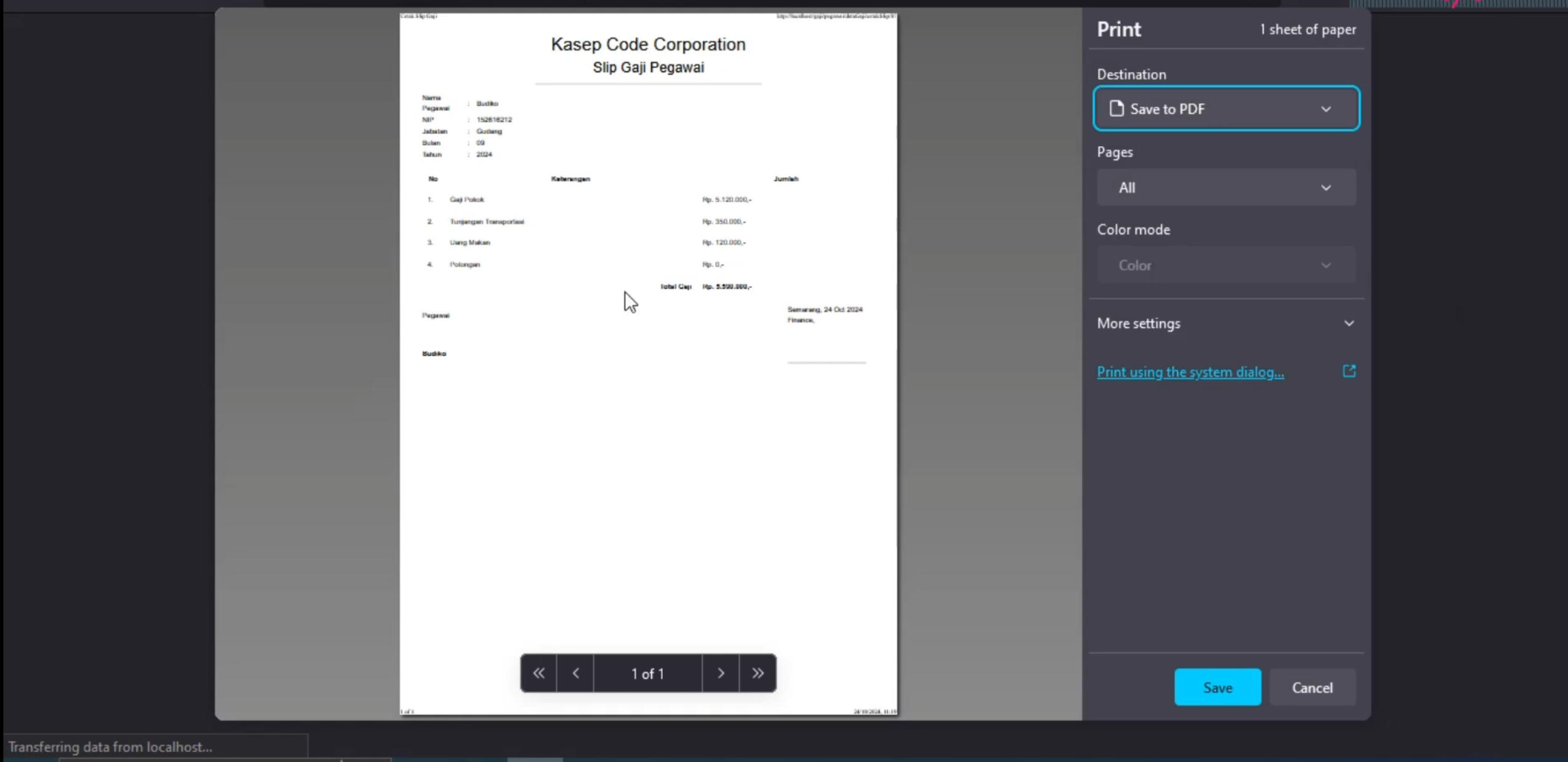Click the Save button
Viewport: 1568px width, 762px height.
pyautogui.click(x=1217, y=687)
